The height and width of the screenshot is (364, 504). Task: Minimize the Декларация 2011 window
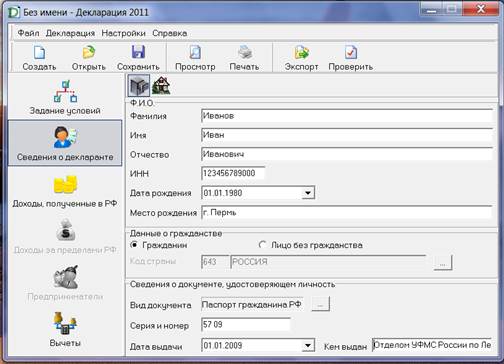click(x=431, y=9)
